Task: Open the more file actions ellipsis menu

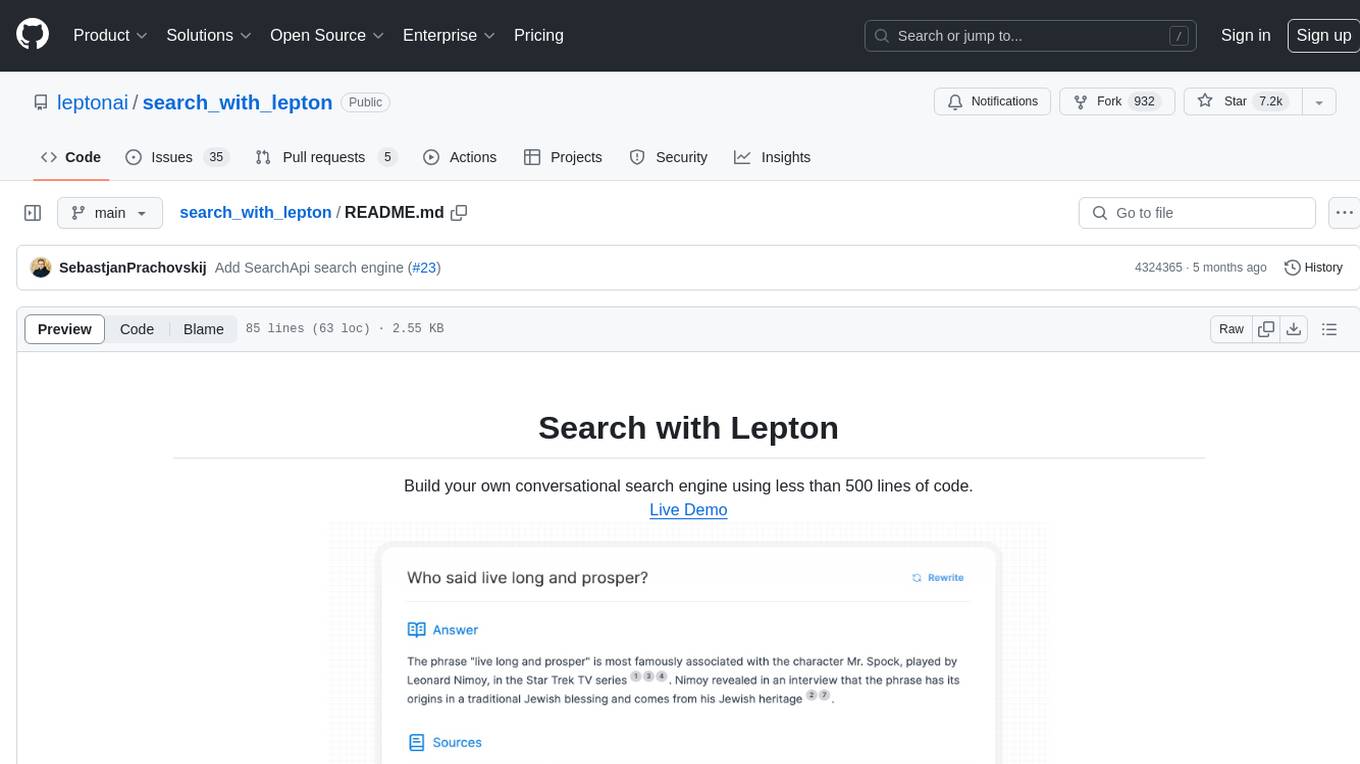Action: coord(1344,213)
